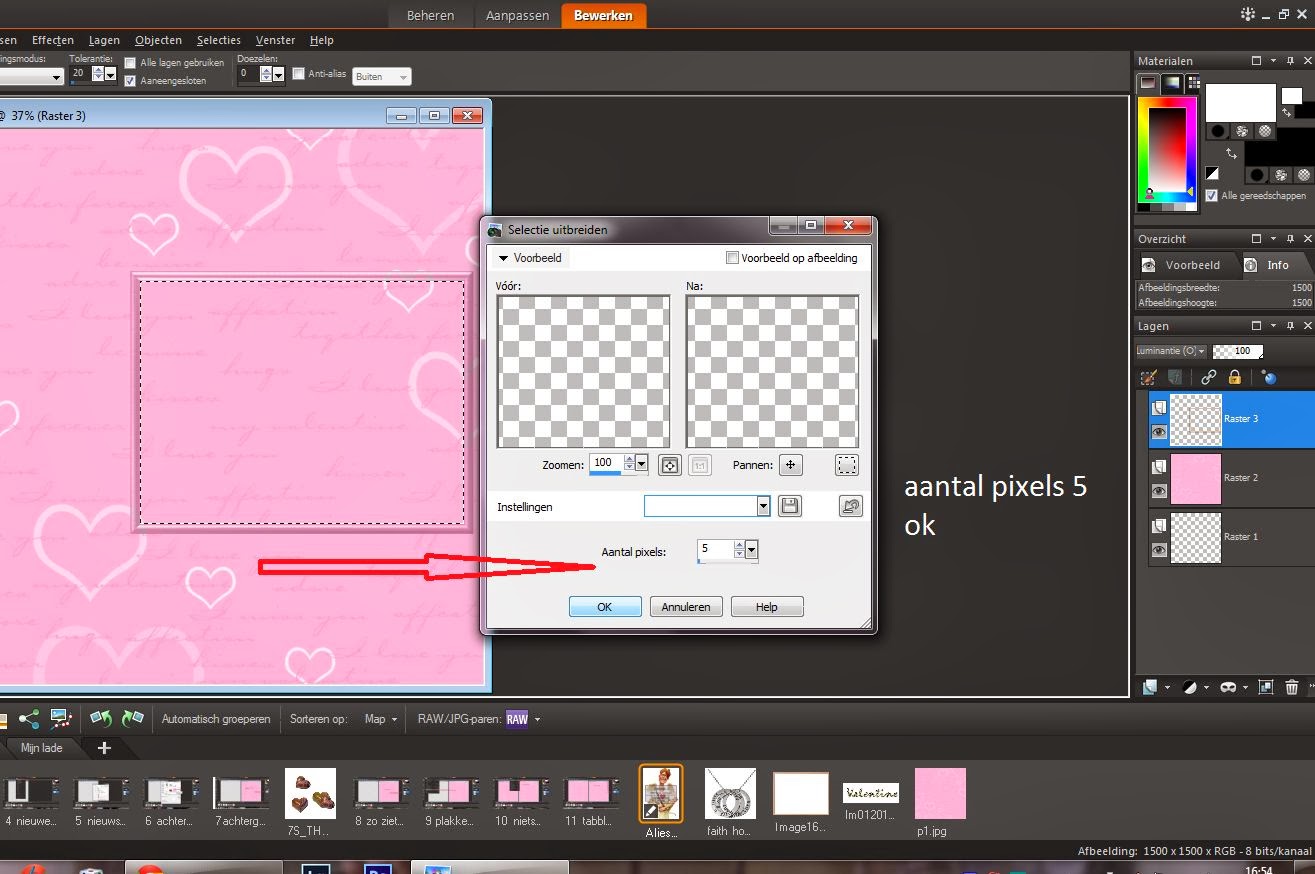Collapse the Voorbeeld preview section
1315x874 pixels.
504,258
